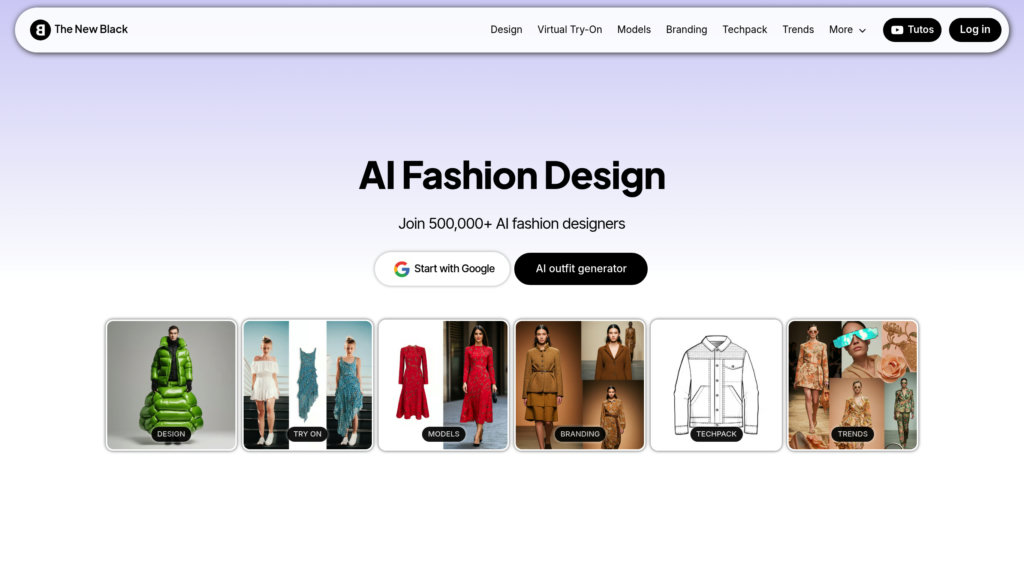Screen dimensions: 1024x576
Task: Expand the More menu chevron
Action: (x=862, y=31)
